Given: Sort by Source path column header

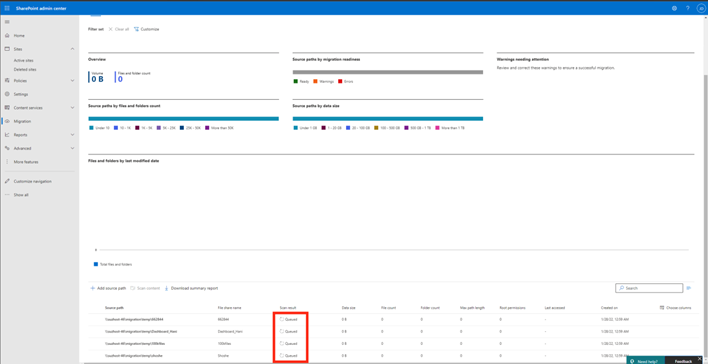Looking at the screenshot, I should 114,308.
